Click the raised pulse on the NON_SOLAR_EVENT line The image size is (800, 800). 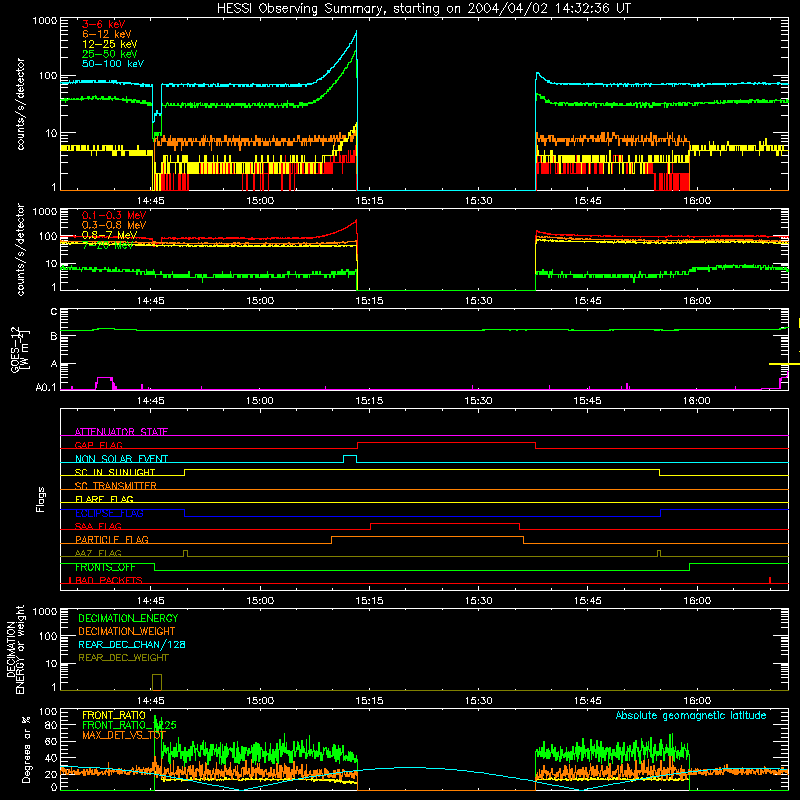tap(350, 458)
